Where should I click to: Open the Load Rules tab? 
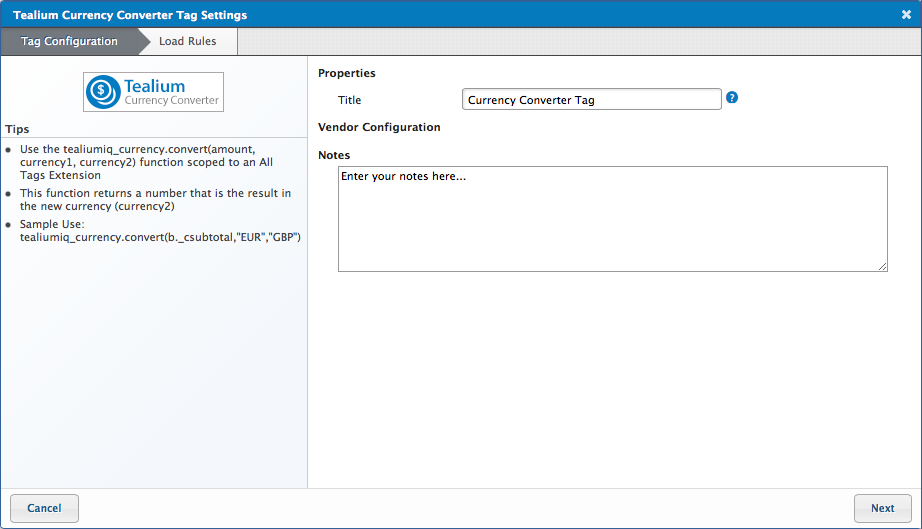187,42
